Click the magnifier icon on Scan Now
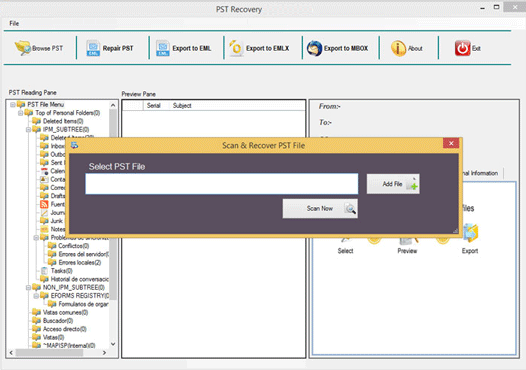 point(350,209)
